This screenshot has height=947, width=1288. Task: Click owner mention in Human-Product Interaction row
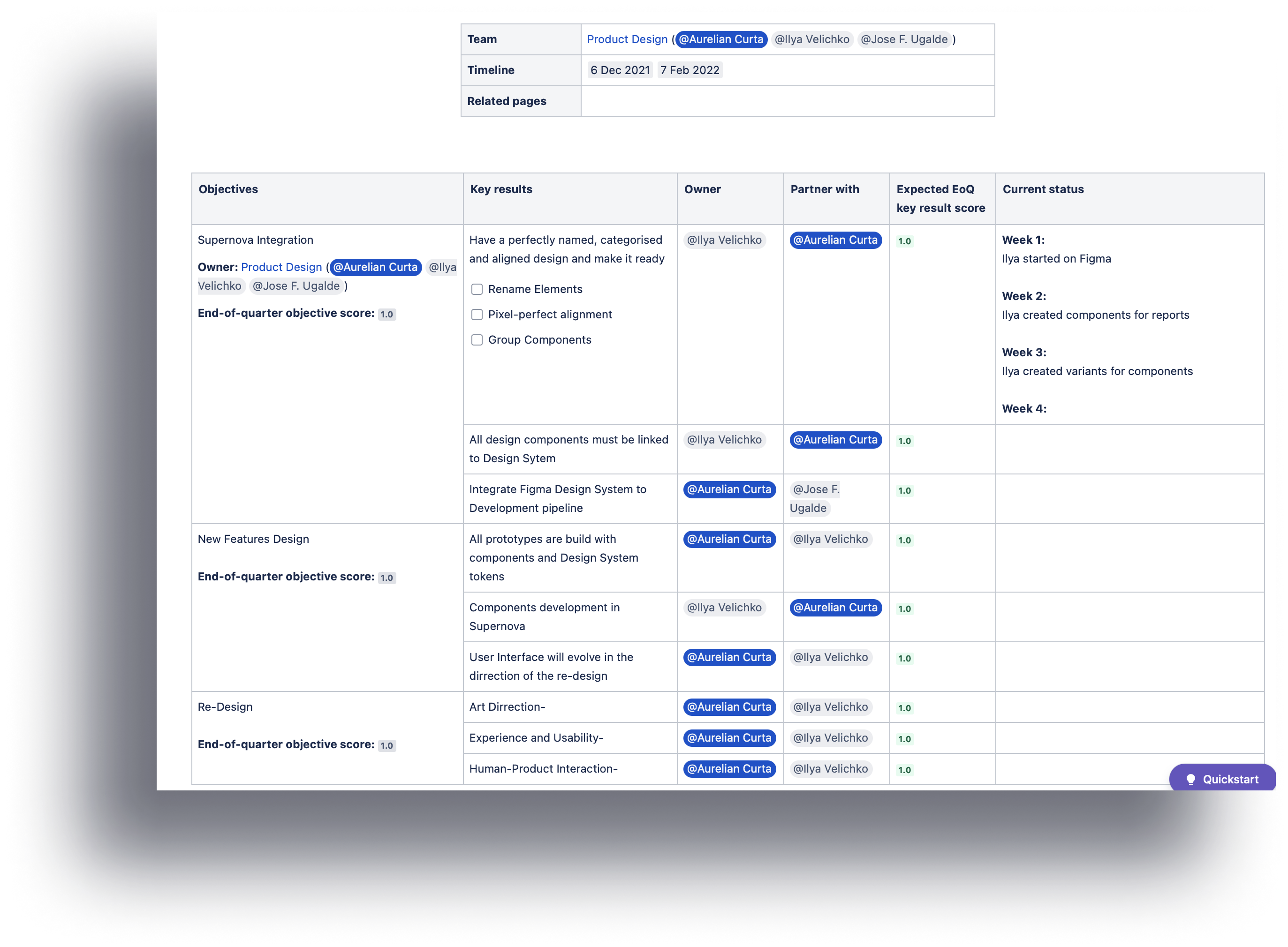tap(729, 769)
